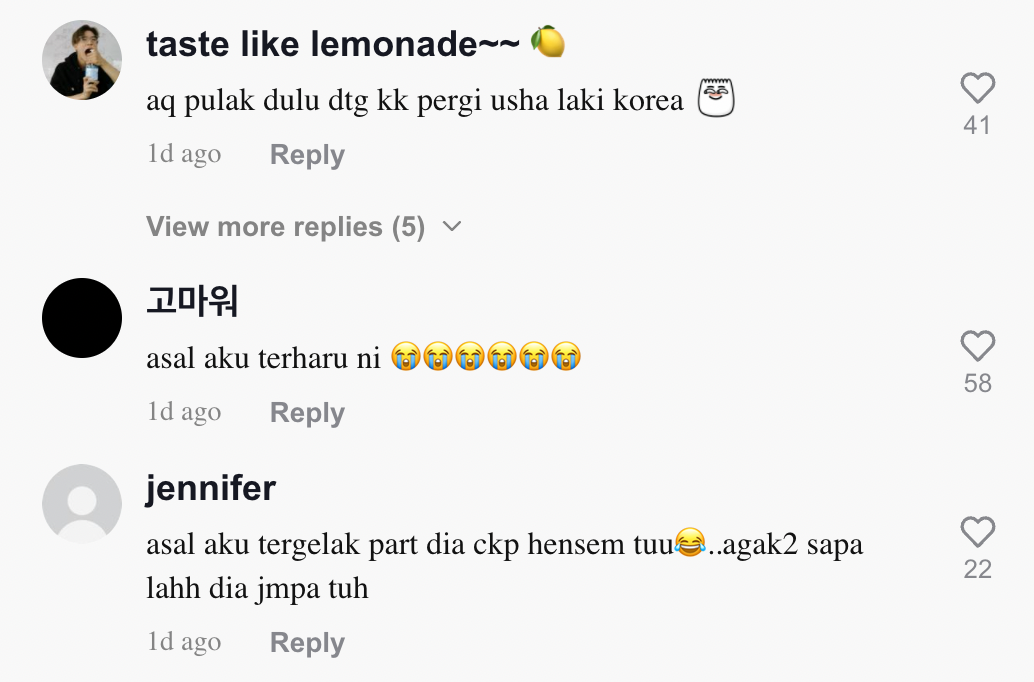Screen dimensions: 1034x682
Task: Open the 고마워 username link
Action: coord(192,300)
